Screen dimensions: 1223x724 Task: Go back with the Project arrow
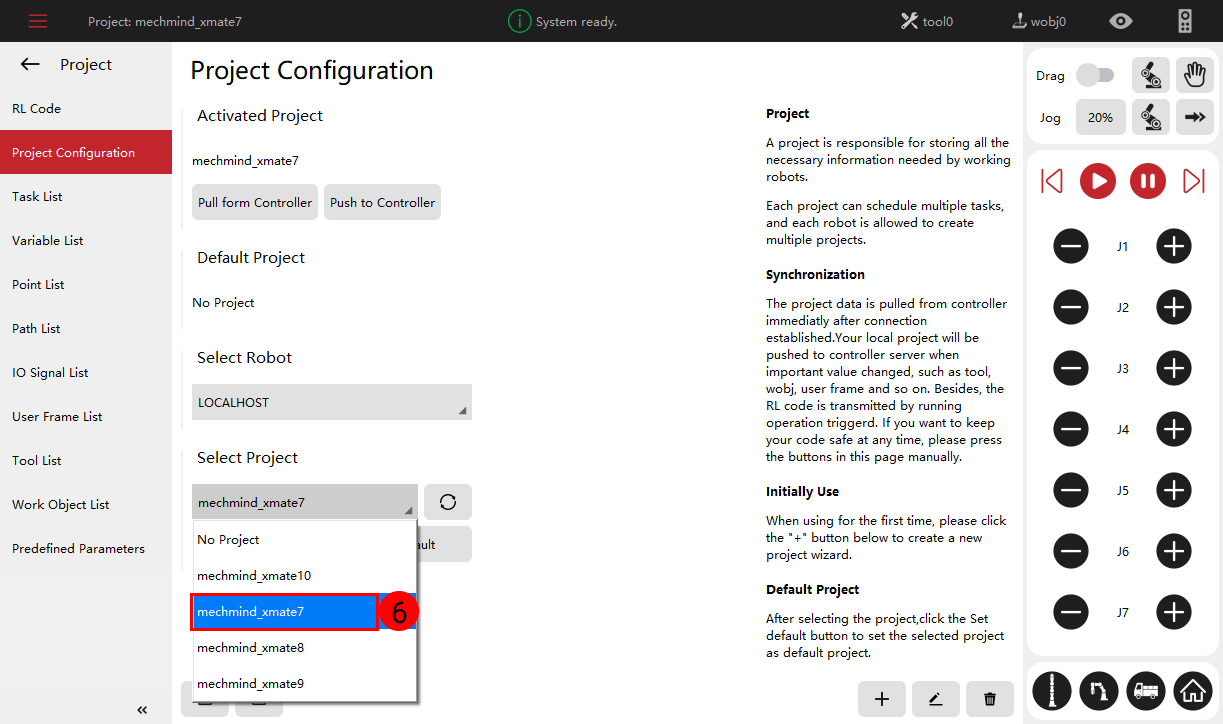(30, 65)
